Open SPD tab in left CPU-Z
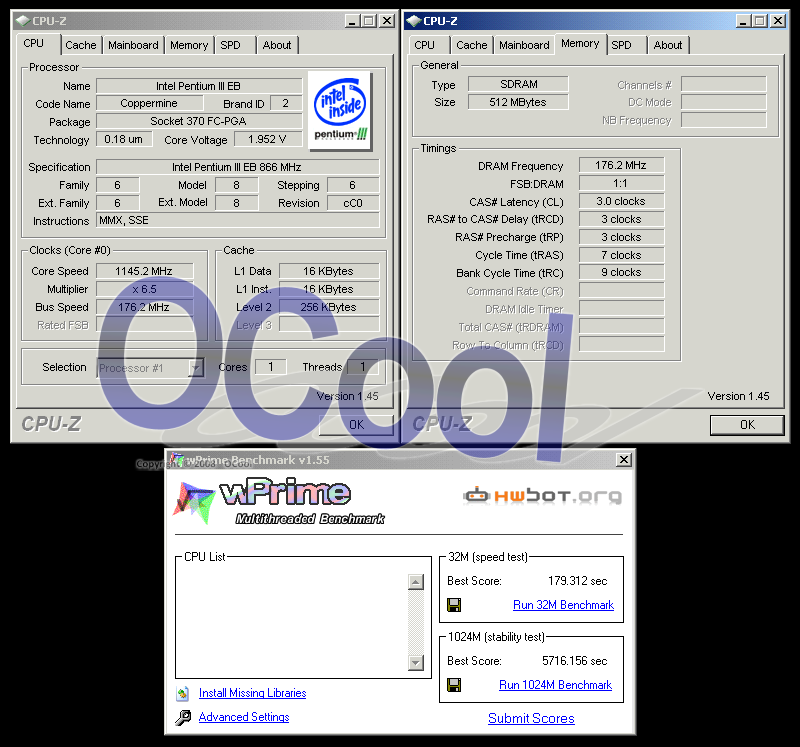This screenshot has width=800, height=747. (x=230, y=45)
